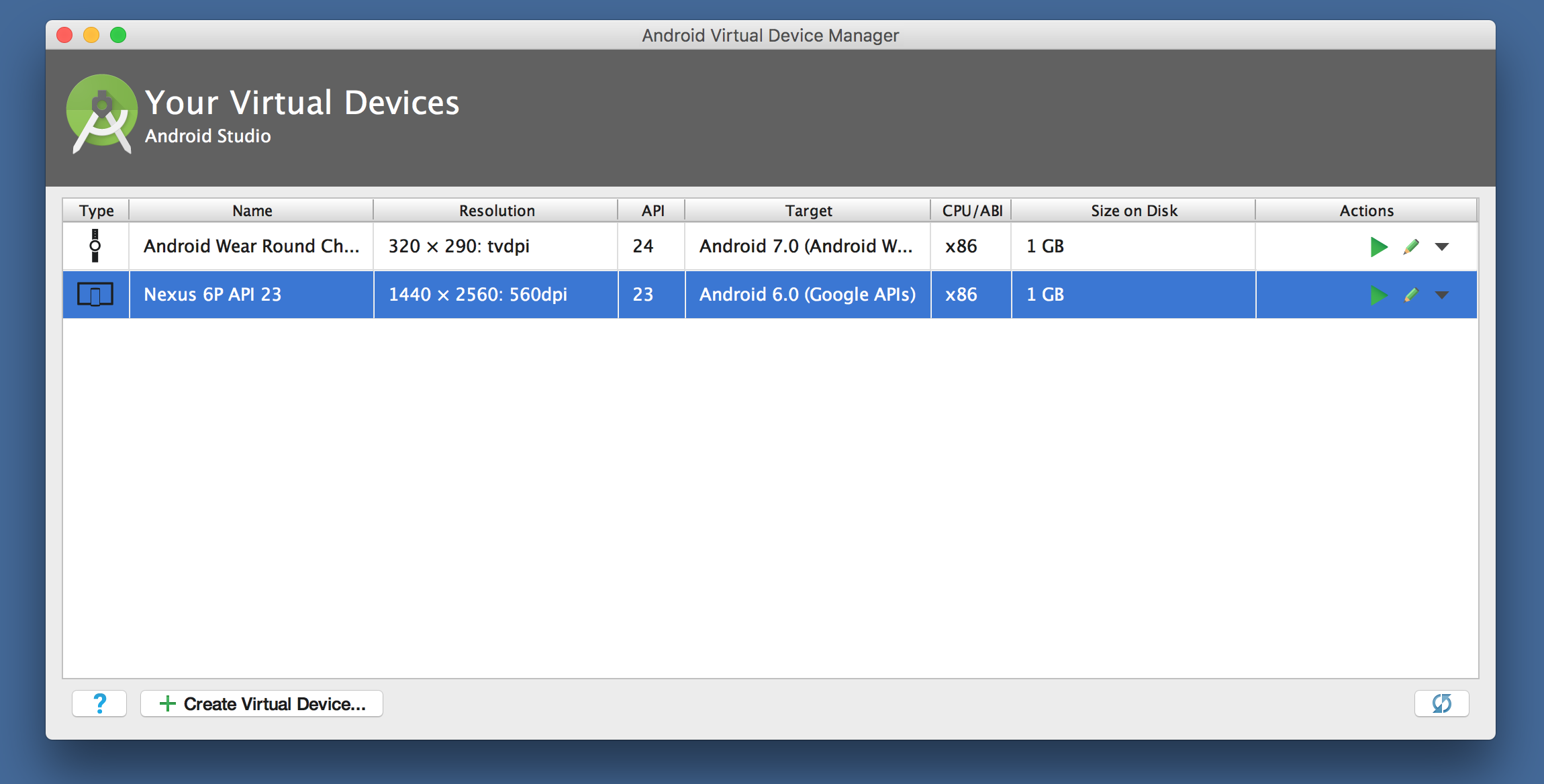
Task: Sort by the CPU/ABI column header
Action: click(x=971, y=211)
